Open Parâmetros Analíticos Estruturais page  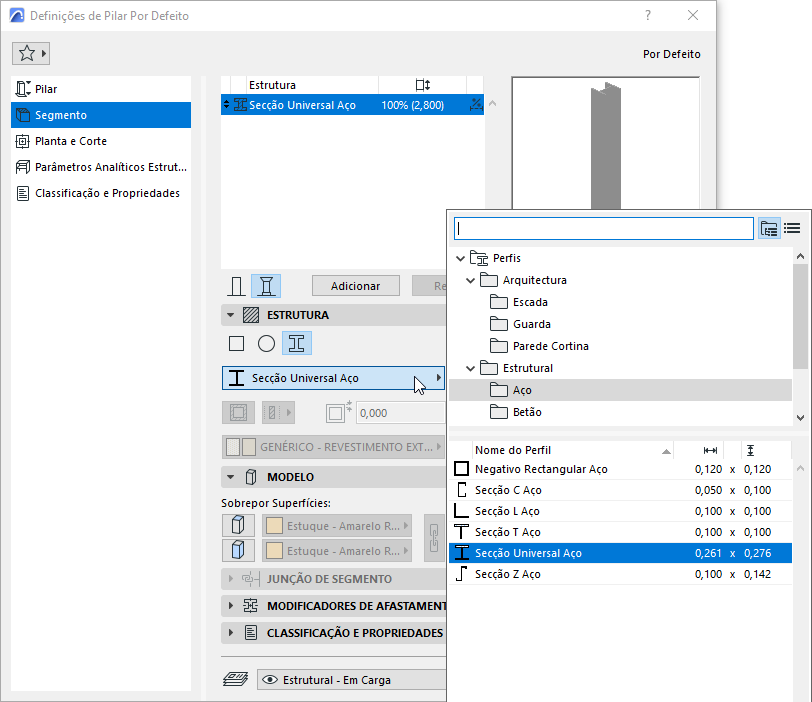coord(101,167)
